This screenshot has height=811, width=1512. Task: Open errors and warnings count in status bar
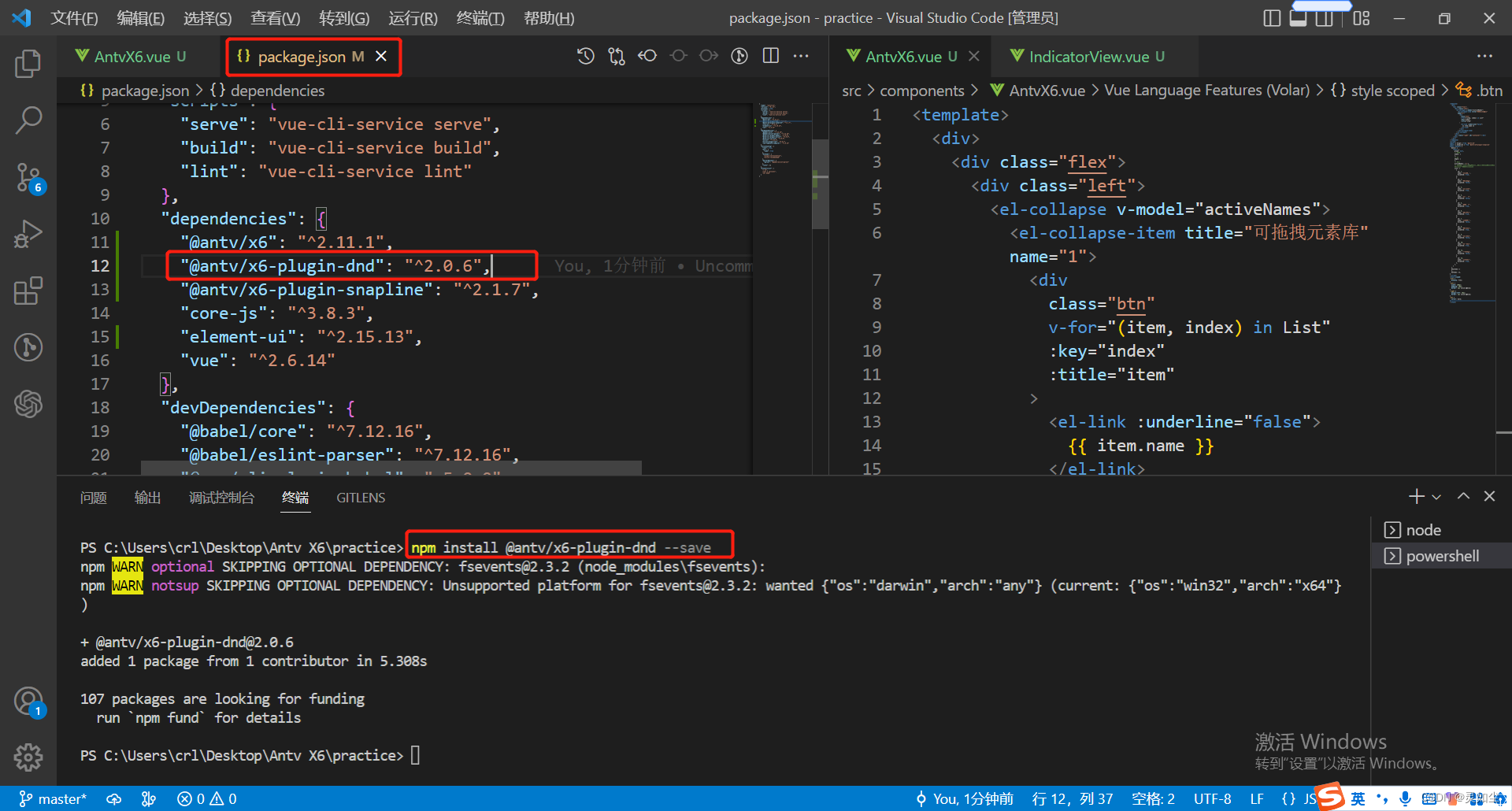[x=207, y=799]
